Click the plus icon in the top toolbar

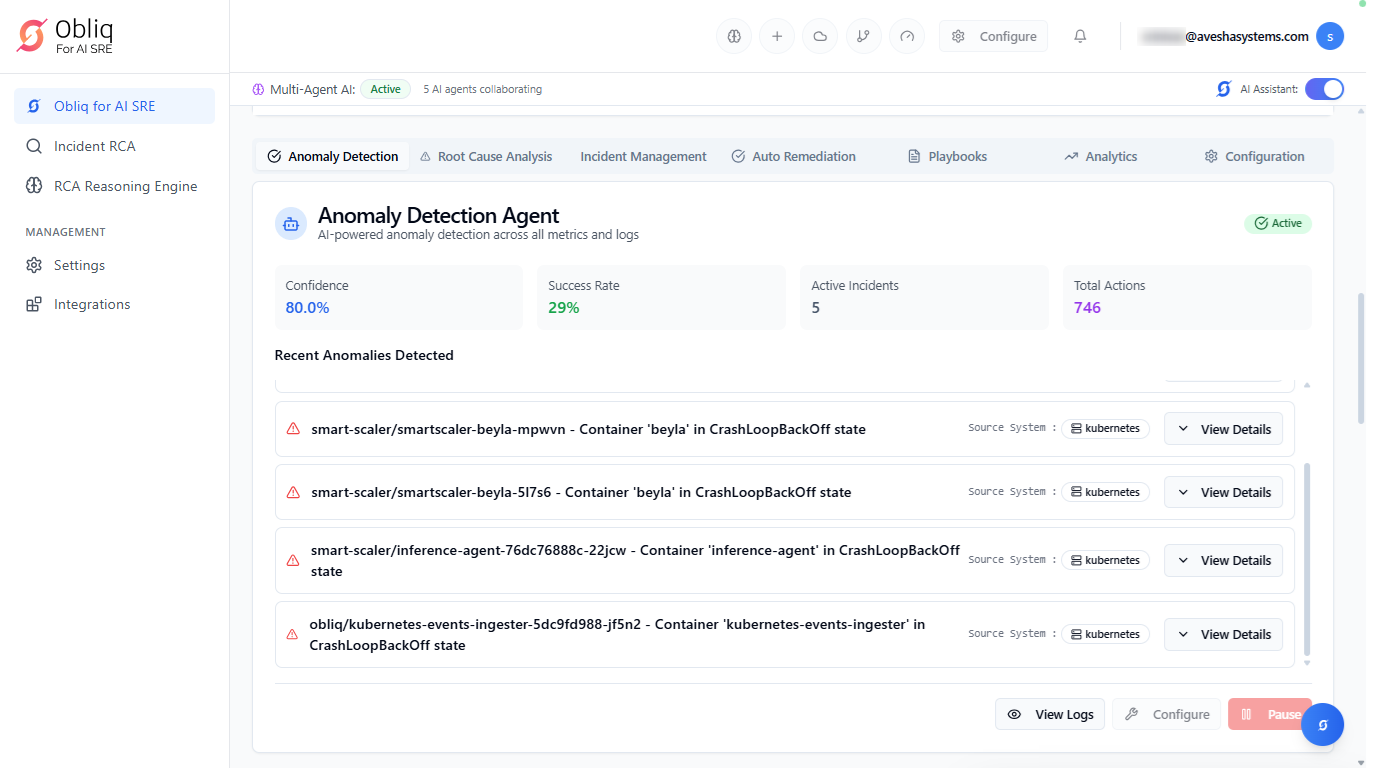(x=777, y=37)
